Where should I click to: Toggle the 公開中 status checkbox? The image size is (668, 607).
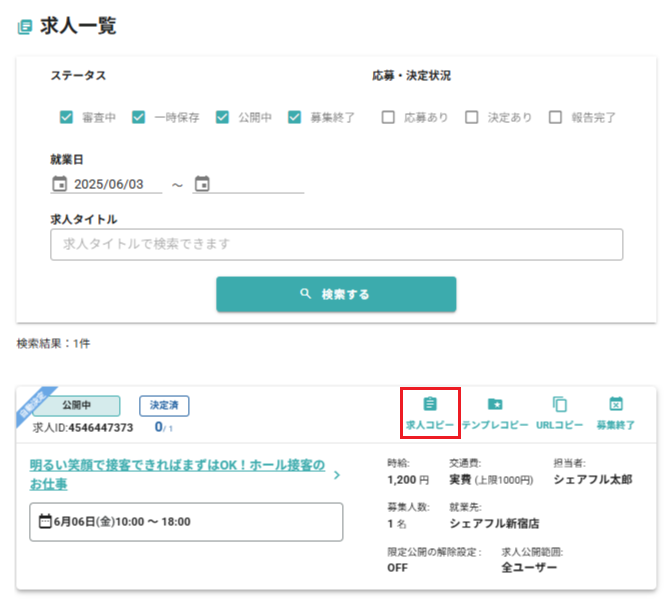[x=223, y=117]
